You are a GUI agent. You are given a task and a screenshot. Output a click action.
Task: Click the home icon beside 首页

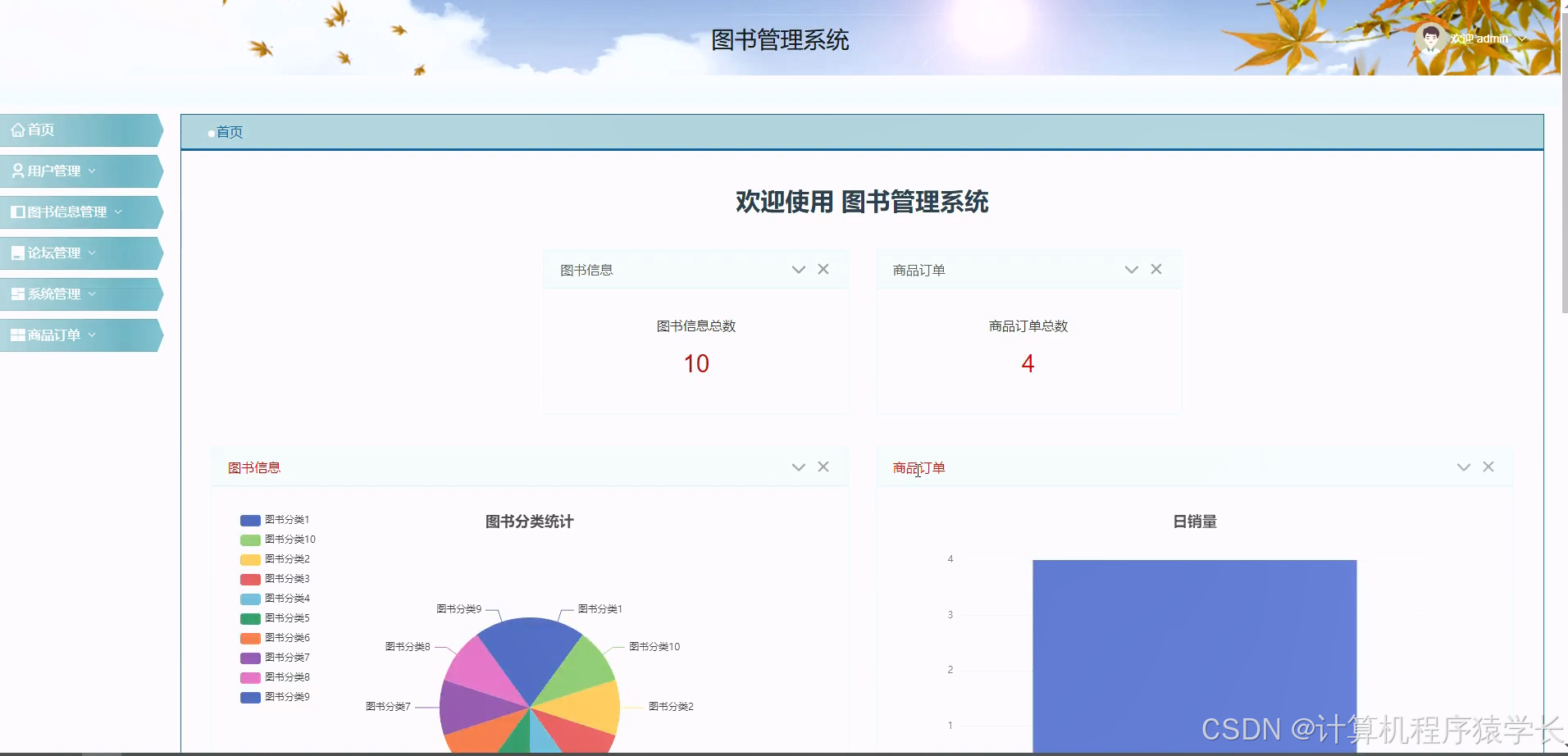(x=17, y=130)
